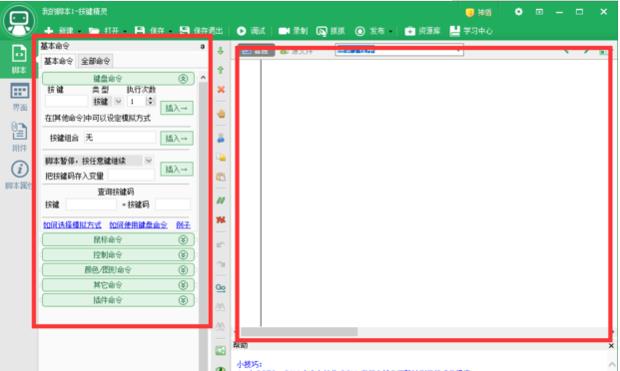
Task: Click the red uncomment icon in vertical toolbar
Action: click(x=221, y=220)
